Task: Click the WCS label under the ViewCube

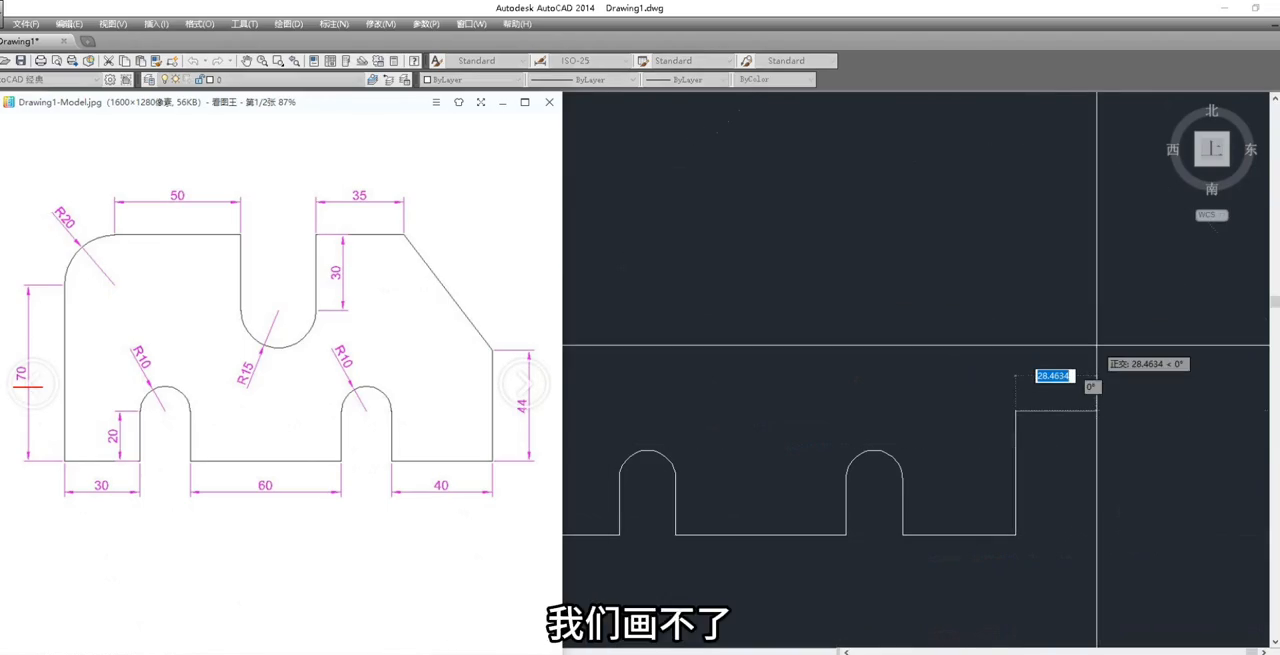Action: 1211,215
